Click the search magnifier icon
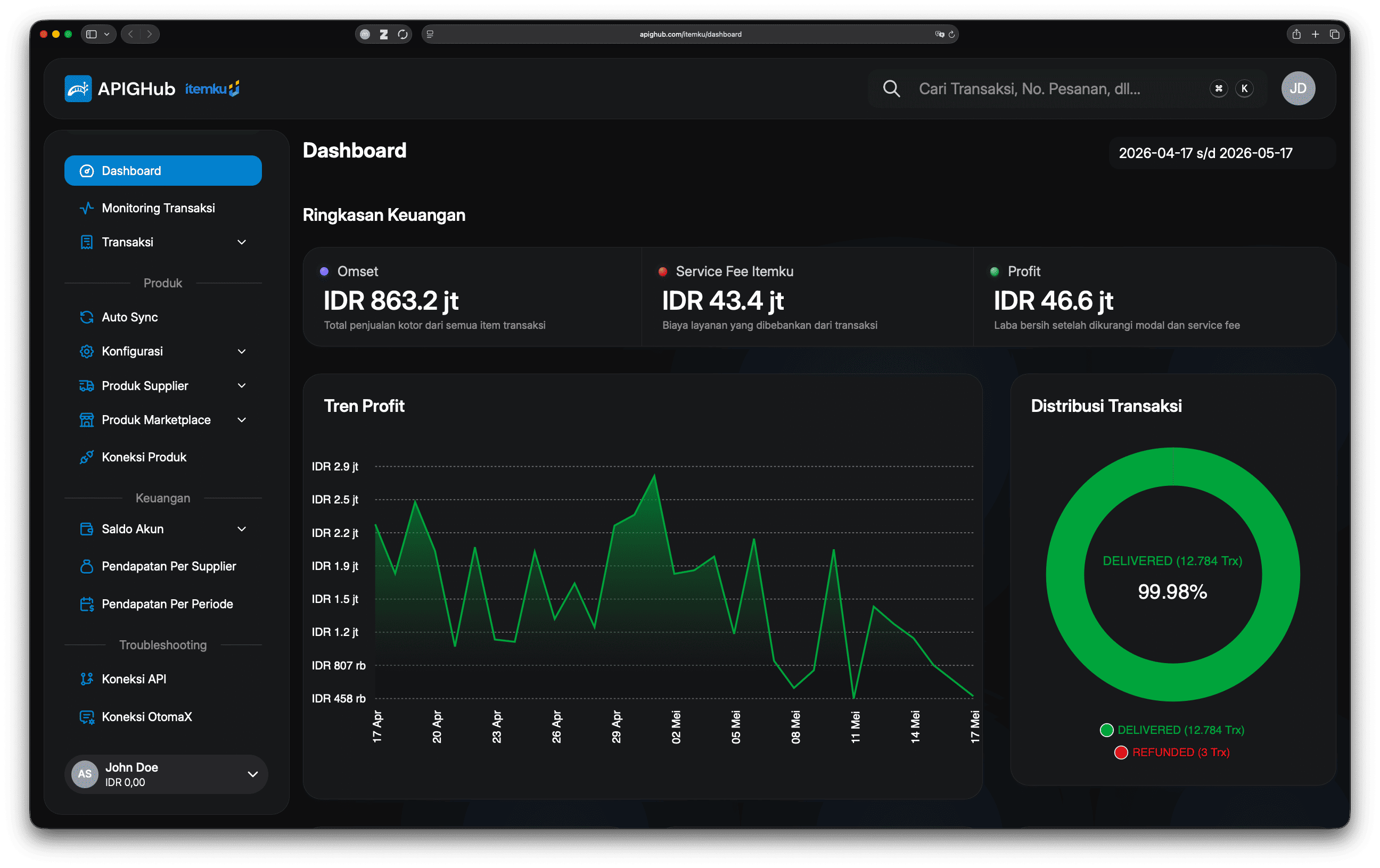The image size is (1380, 868). (x=891, y=88)
